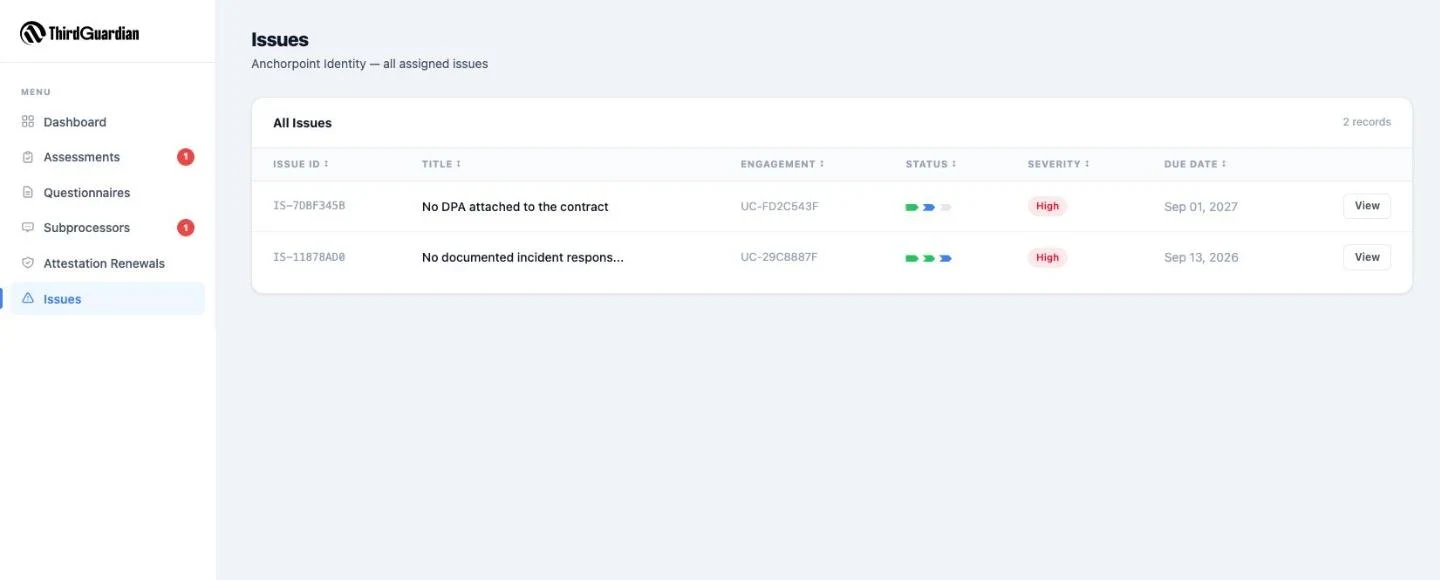1440x580 pixels.
Task: Click the Assessments red notification badge
Action: click(185, 157)
